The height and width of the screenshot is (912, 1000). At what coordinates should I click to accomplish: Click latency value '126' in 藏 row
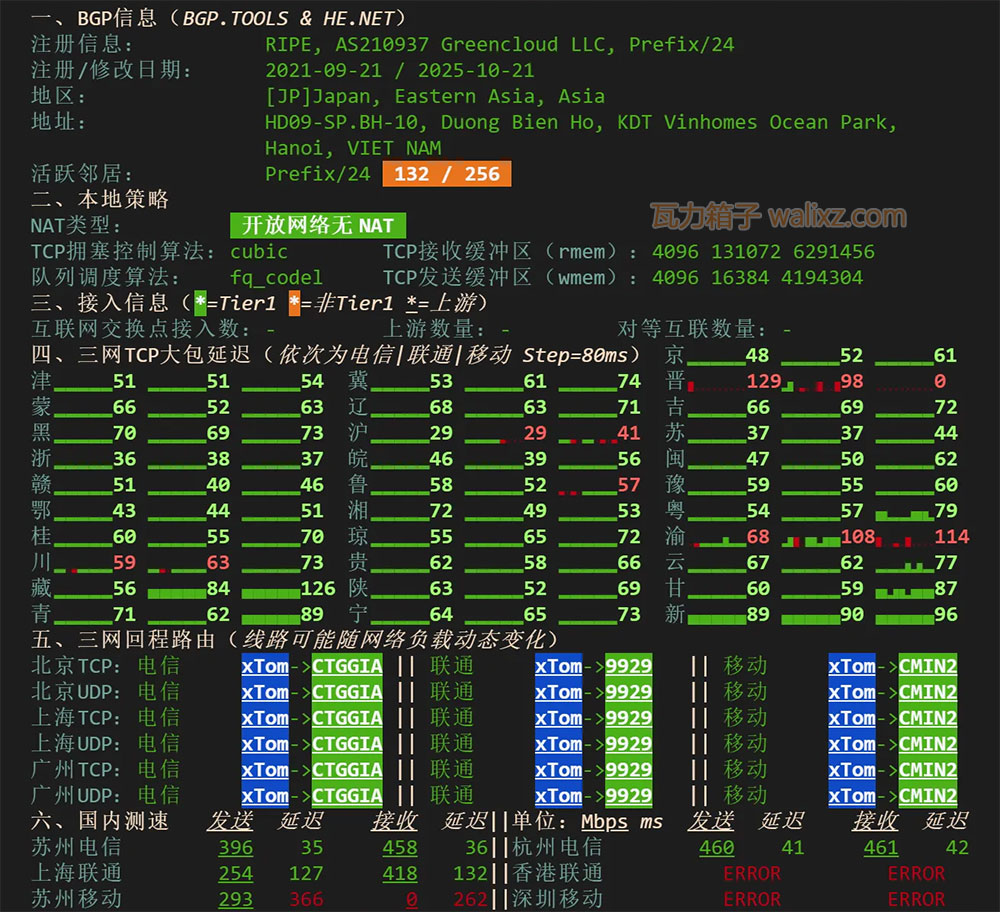pos(318,589)
